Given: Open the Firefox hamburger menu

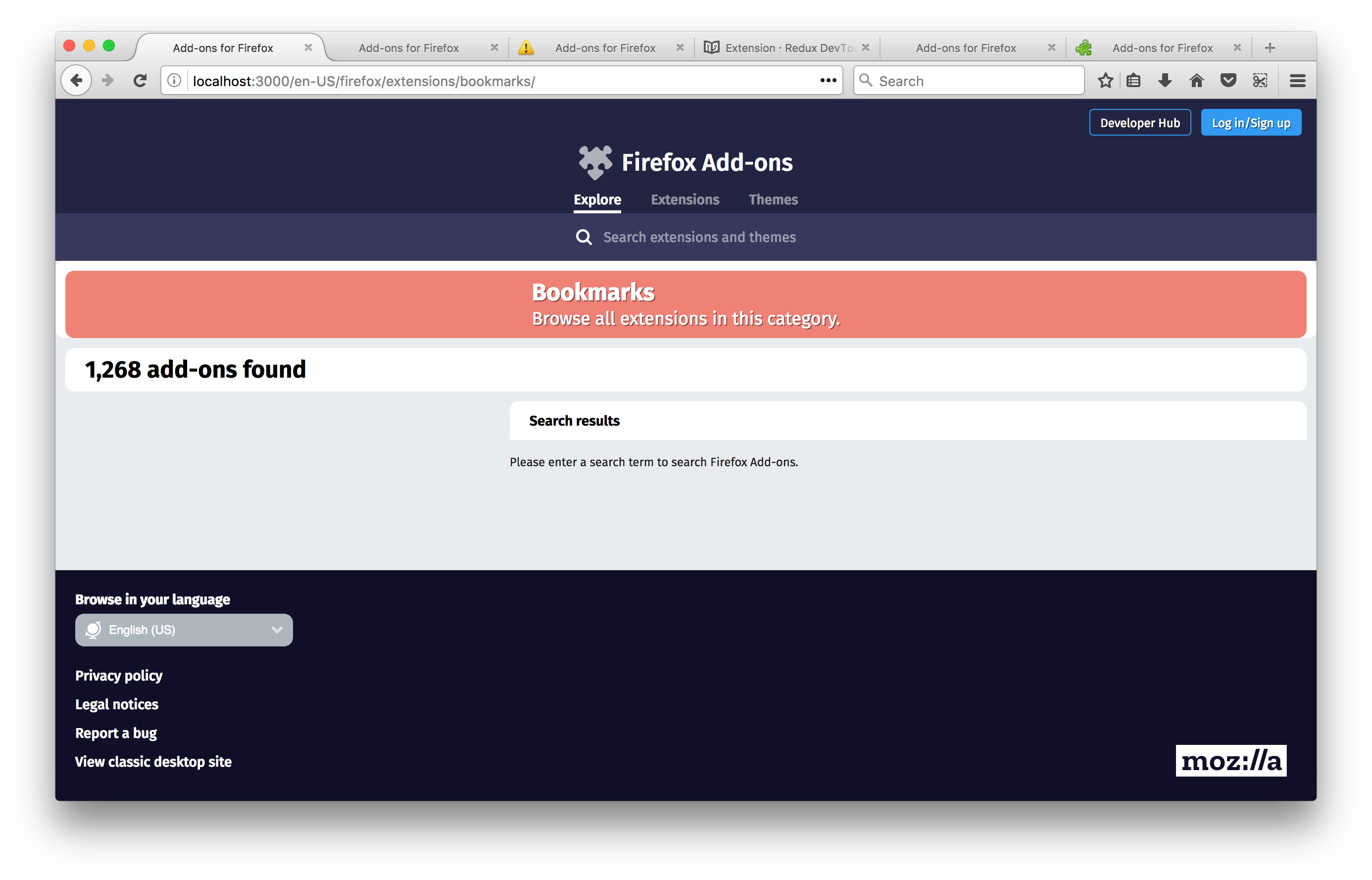Looking at the screenshot, I should [1297, 81].
